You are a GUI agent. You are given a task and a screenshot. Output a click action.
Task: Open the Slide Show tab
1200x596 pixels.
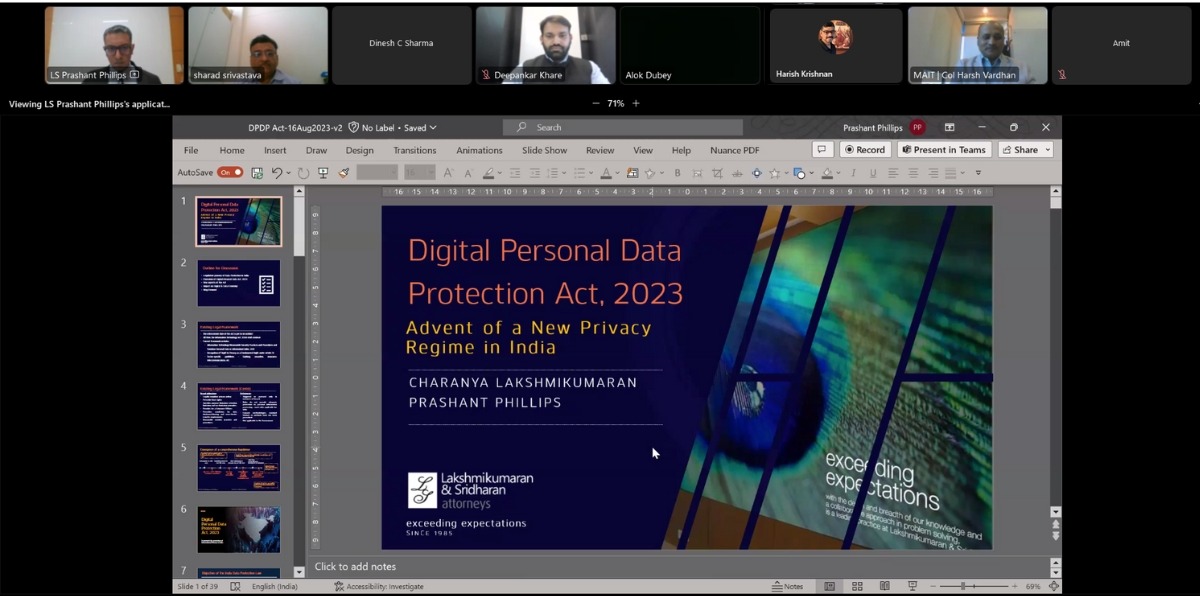click(x=544, y=150)
